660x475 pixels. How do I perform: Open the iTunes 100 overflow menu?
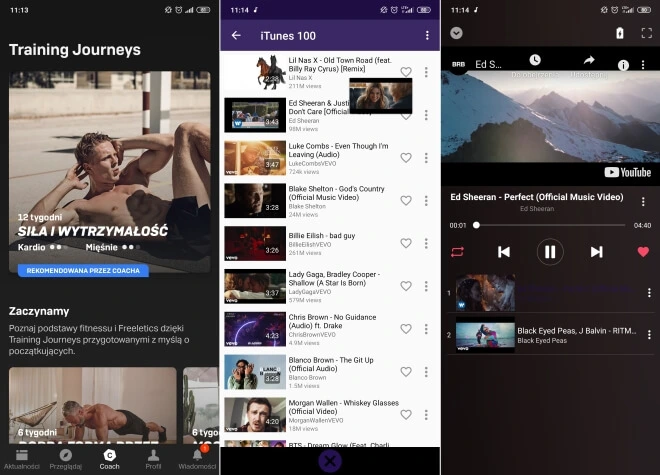427,35
